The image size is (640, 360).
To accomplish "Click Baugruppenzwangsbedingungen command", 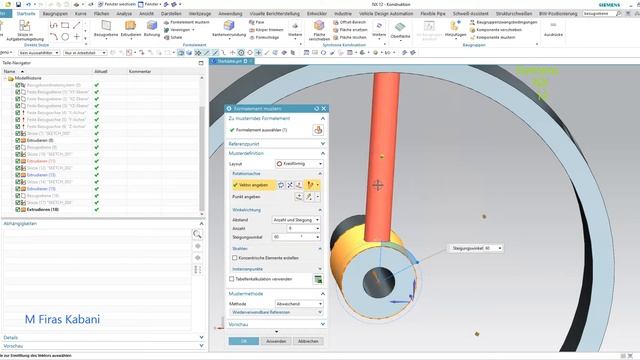I will (x=503, y=22).
